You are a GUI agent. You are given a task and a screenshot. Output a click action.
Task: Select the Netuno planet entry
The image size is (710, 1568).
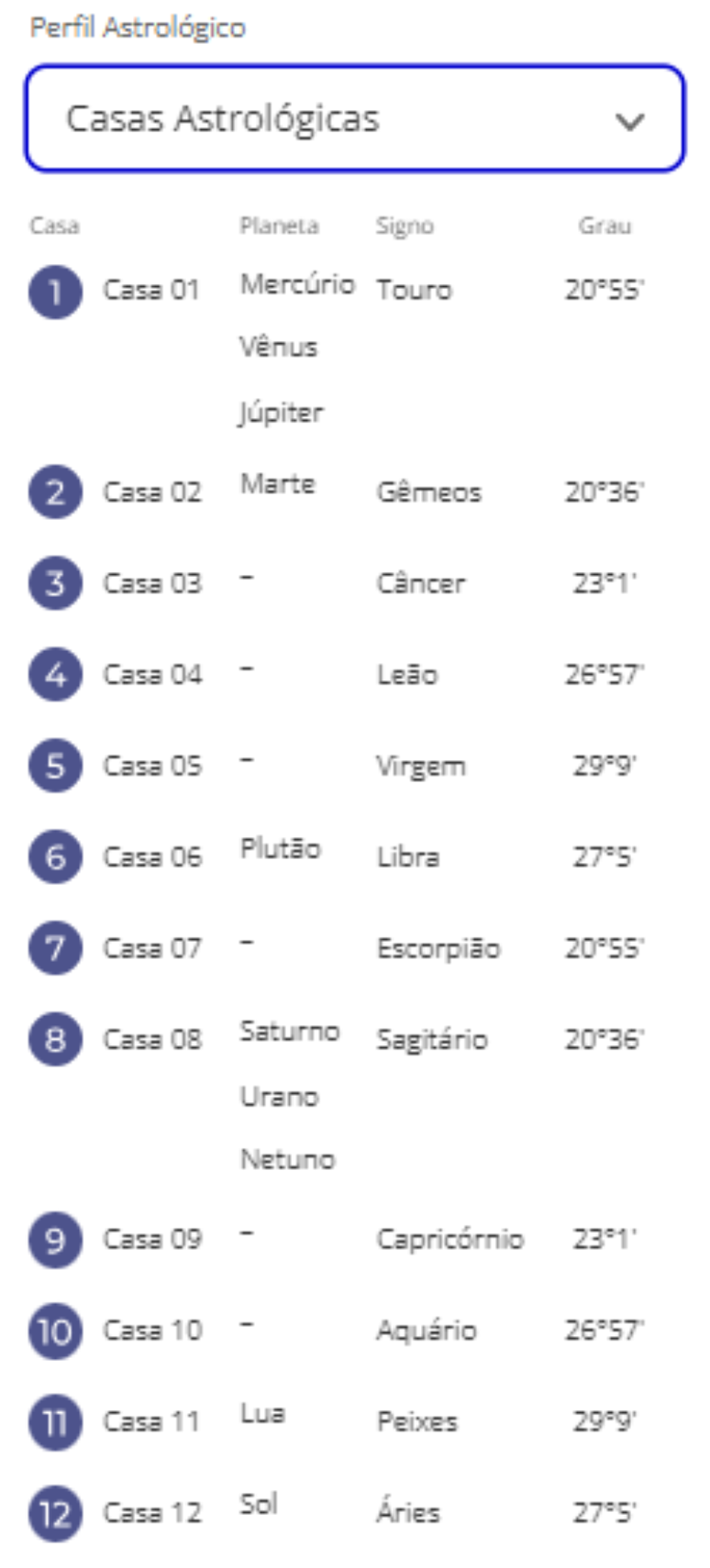(287, 1159)
